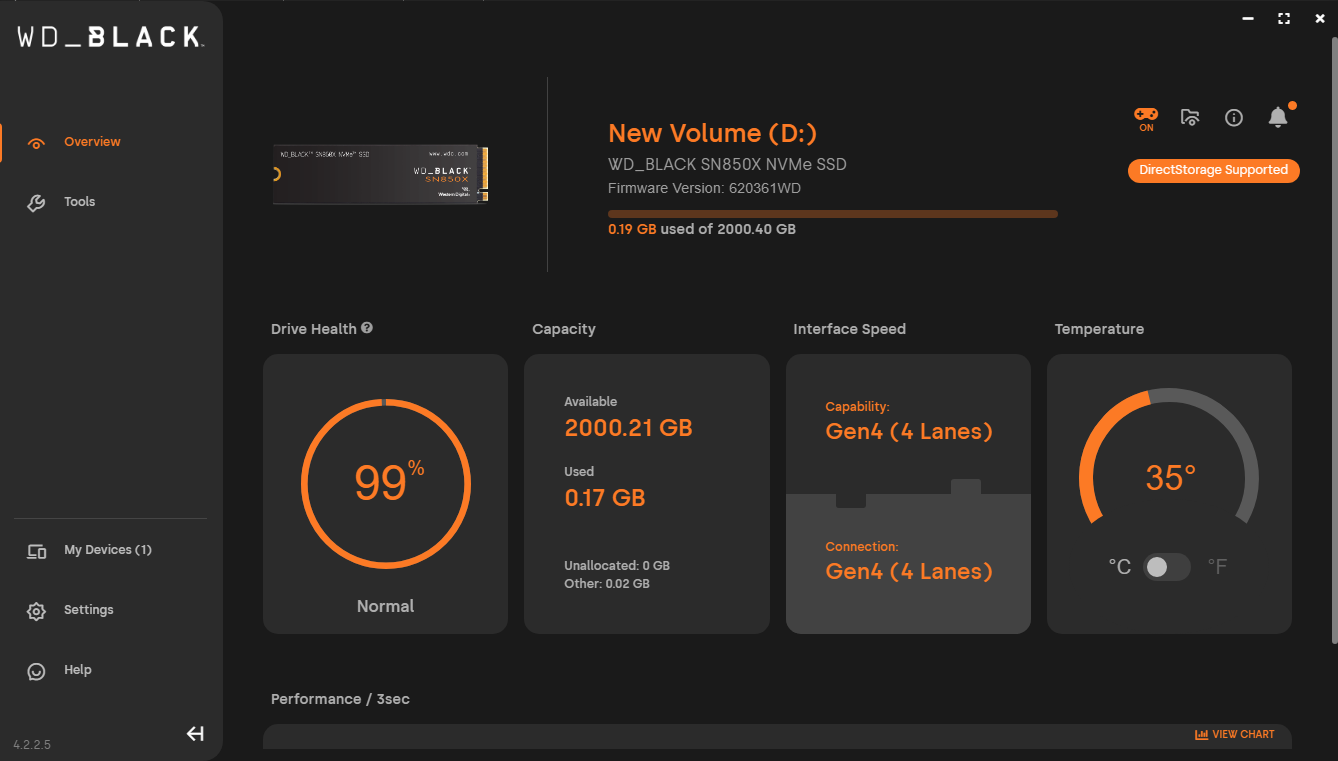Collapse the sidebar with arrow icon
Image resolution: width=1338 pixels, height=761 pixels.
click(195, 734)
